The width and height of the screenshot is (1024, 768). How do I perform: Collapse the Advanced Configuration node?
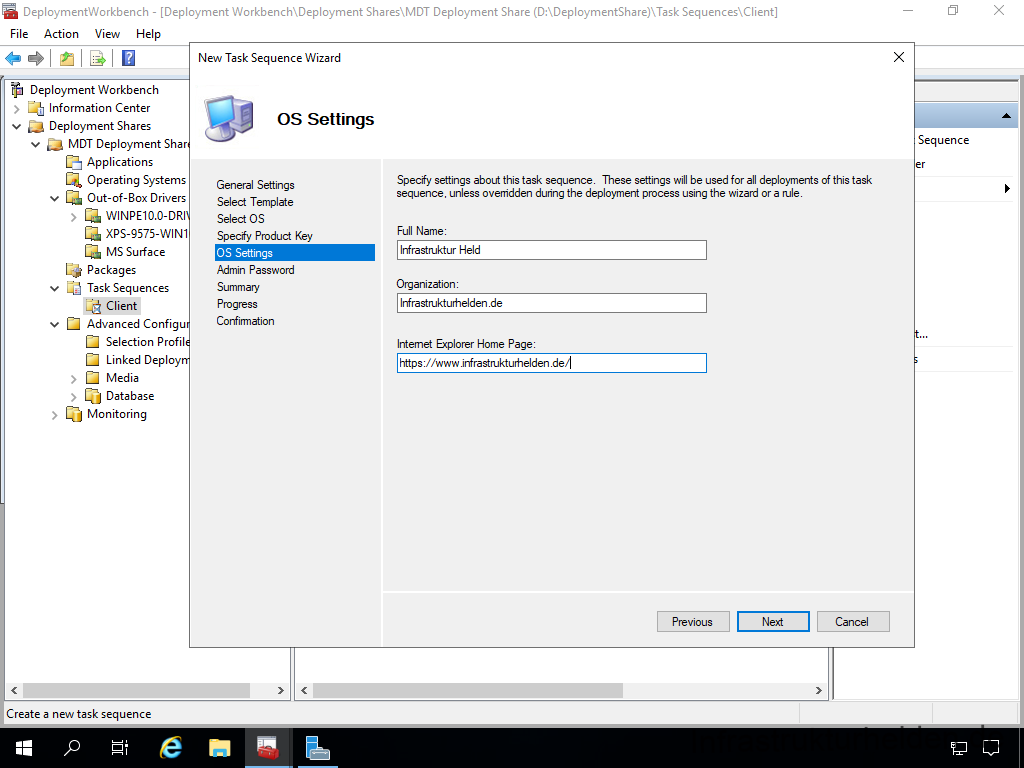tap(55, 324)
